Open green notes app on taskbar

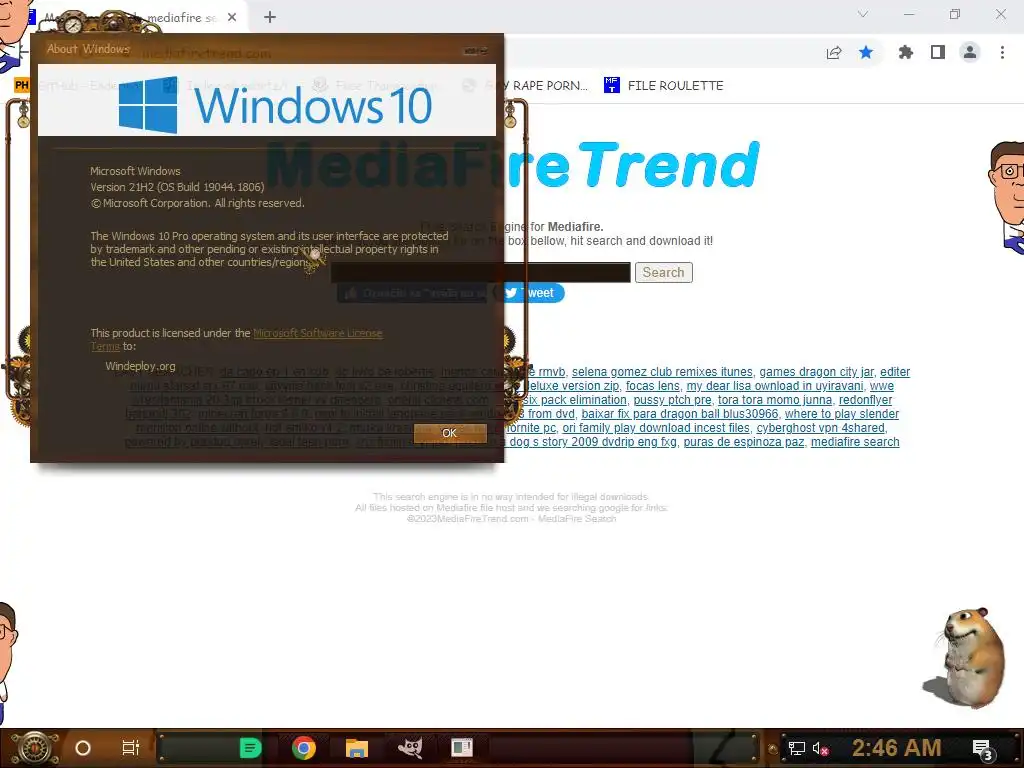pos(250,748)
